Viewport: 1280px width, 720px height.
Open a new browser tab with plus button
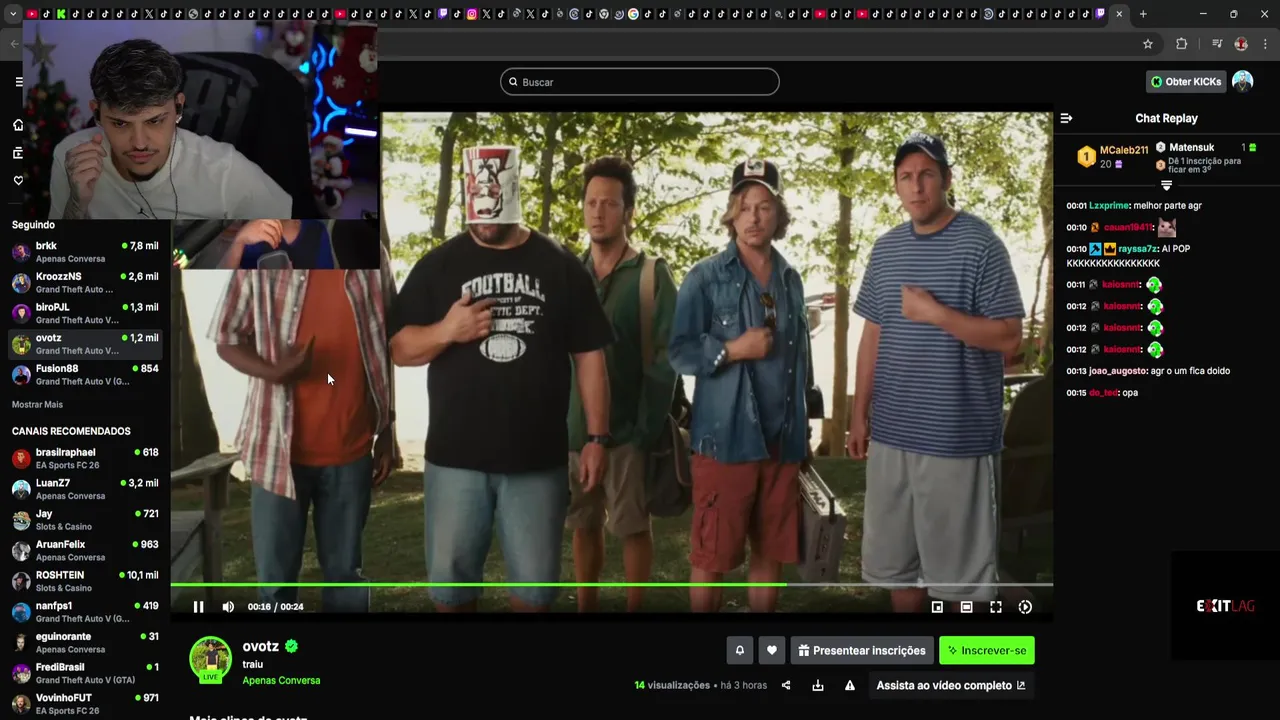[x=1143, y=14]
